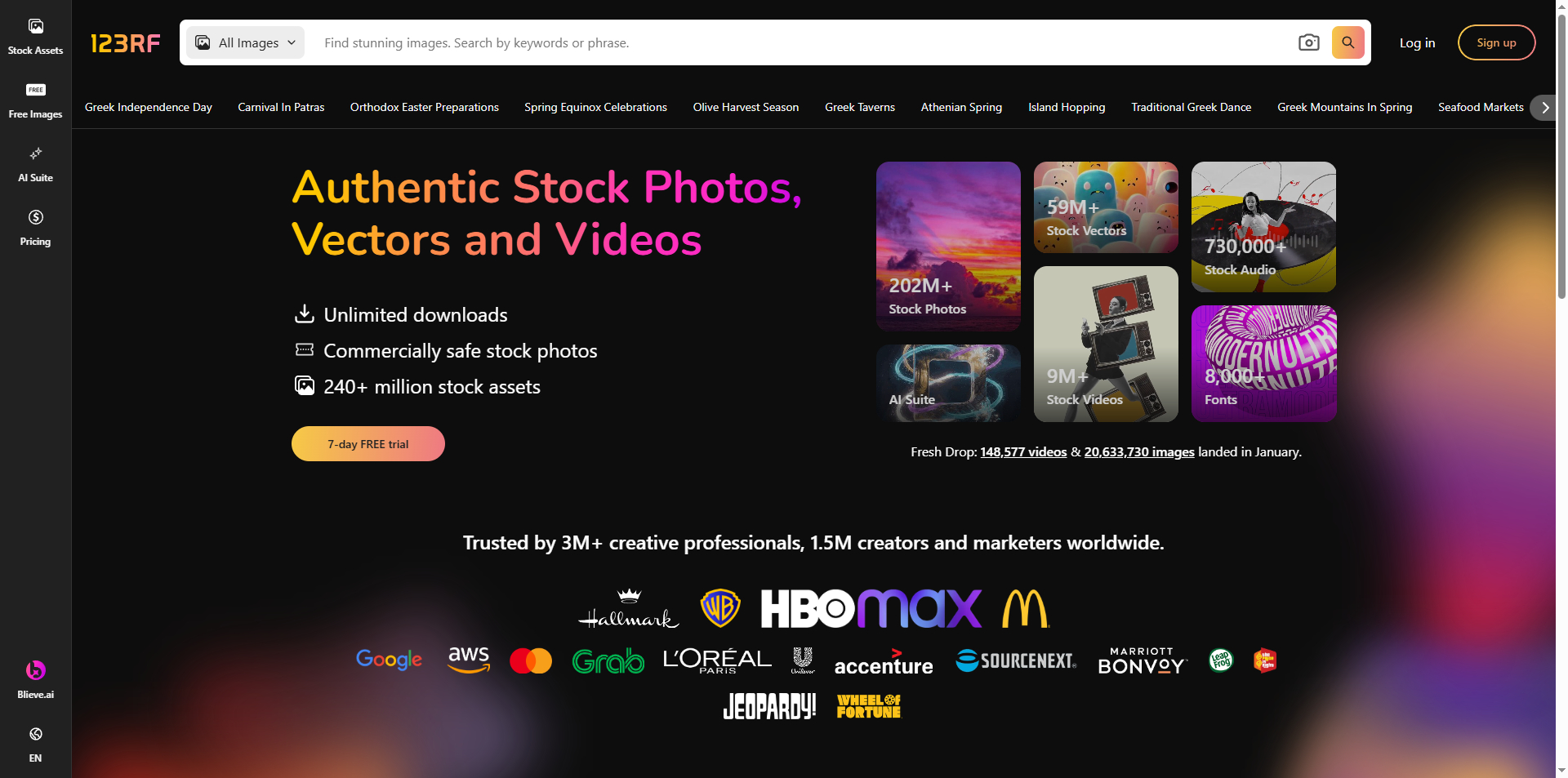Select the Island Hopping topic
This screenshot has width=1568, height=778.
1067,107
